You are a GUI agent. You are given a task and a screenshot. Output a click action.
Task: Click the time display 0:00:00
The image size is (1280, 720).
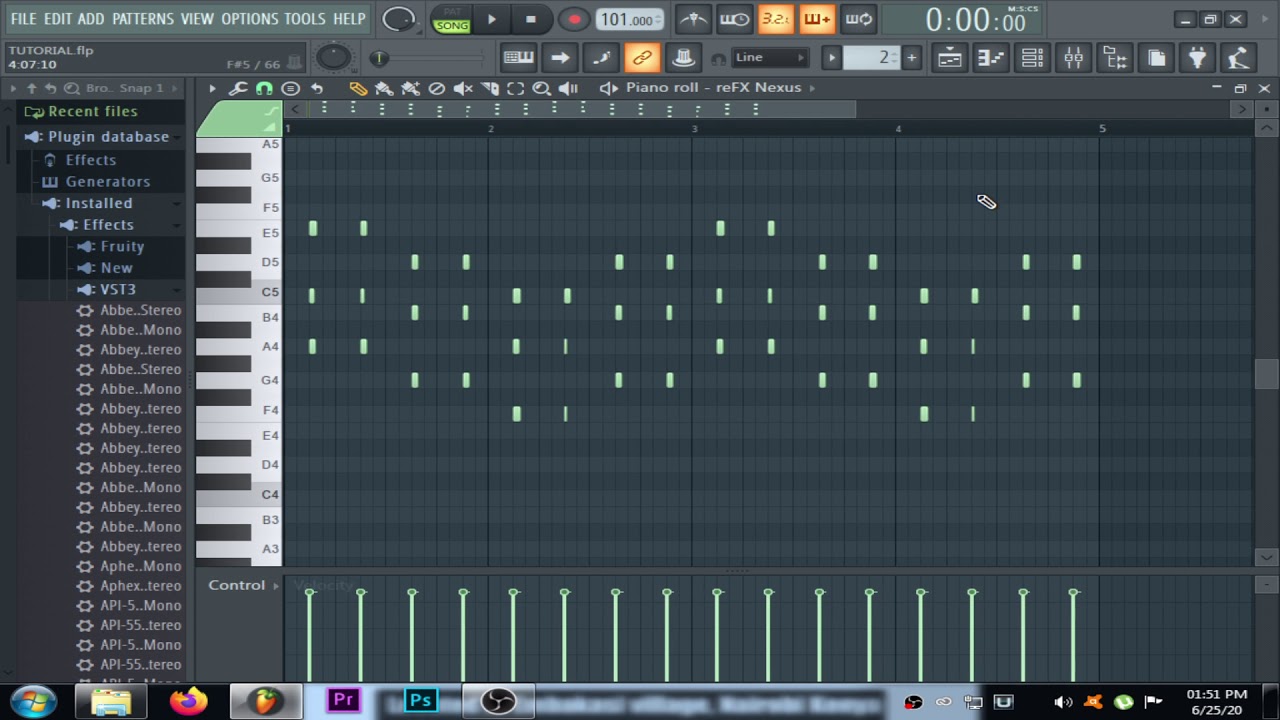pyautogui.click(x=975, y=20)
